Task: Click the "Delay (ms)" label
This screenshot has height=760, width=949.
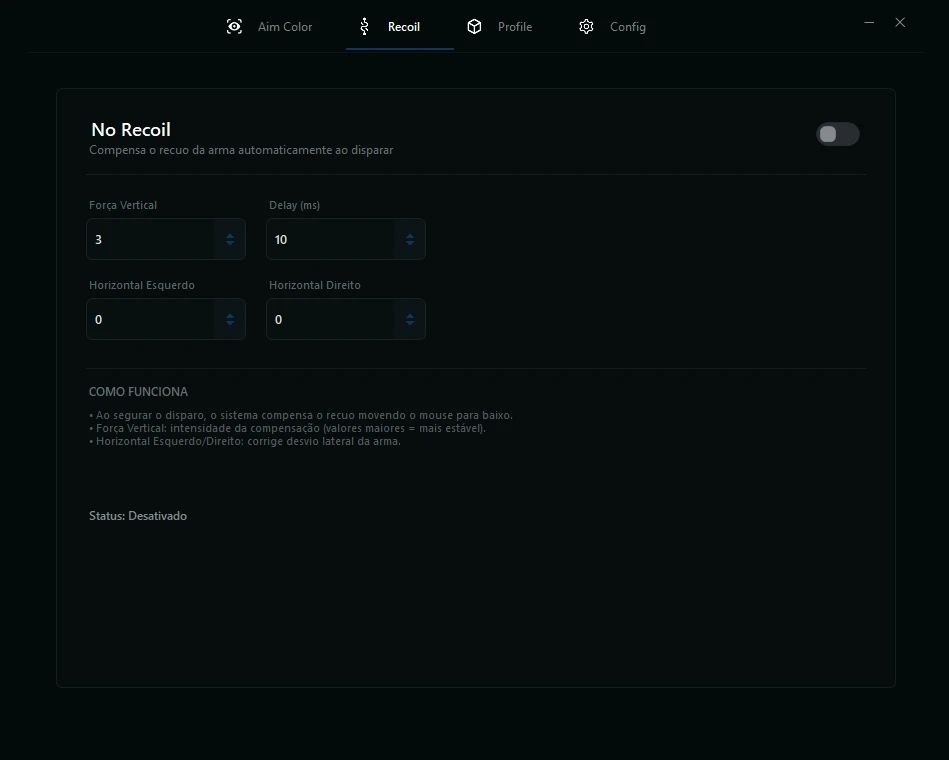Action: tap(294, 205)
